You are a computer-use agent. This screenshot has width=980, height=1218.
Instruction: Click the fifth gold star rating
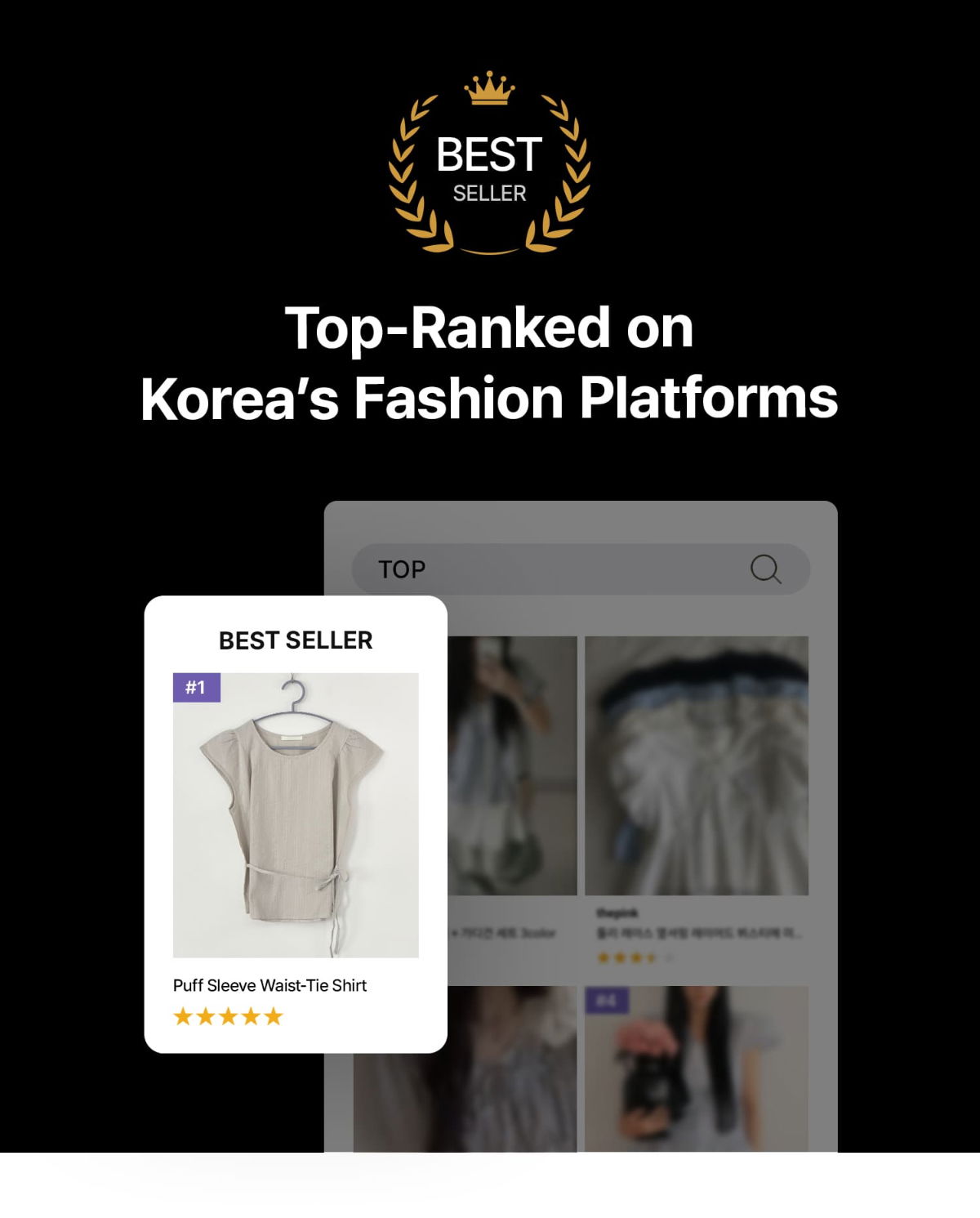click(x=274, y=1016)
